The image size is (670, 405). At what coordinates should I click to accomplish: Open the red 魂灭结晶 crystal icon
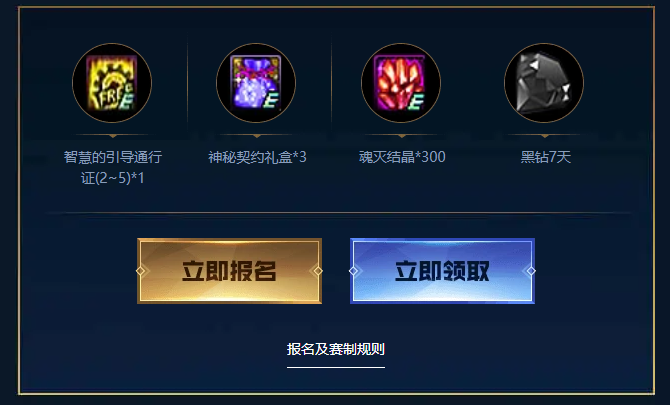[401, 83]
